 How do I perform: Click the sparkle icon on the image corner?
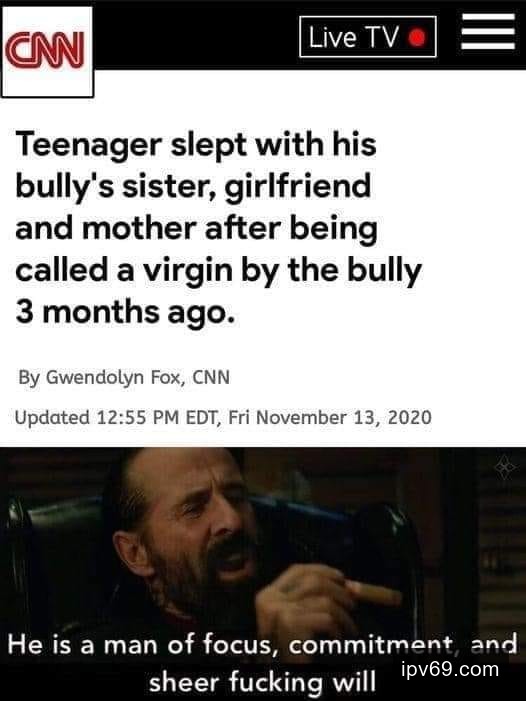click(x=505, y=468)
